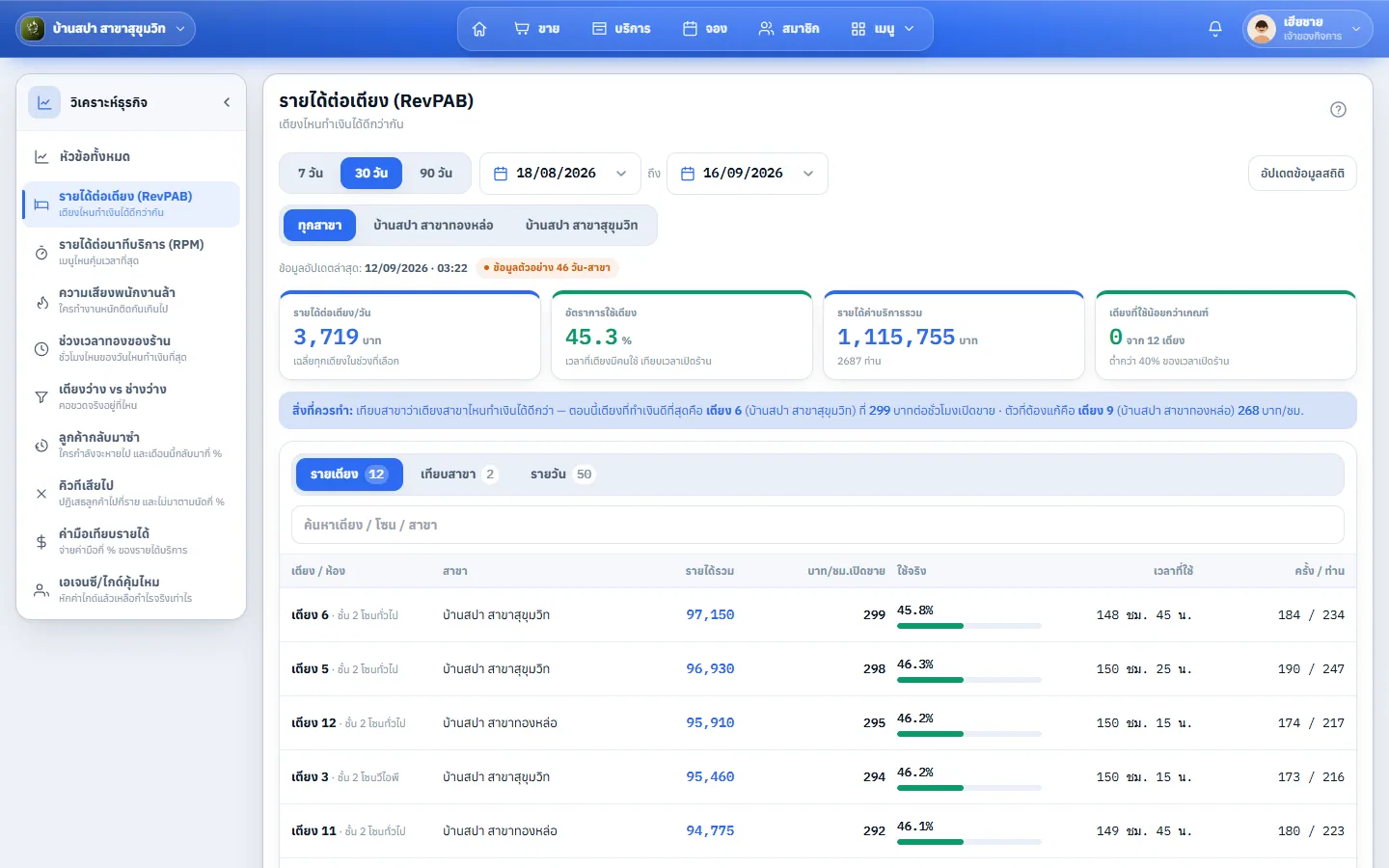Click the help question mark icon
The width and height of the screenshot is (1389, 868).
point(1338,109)
